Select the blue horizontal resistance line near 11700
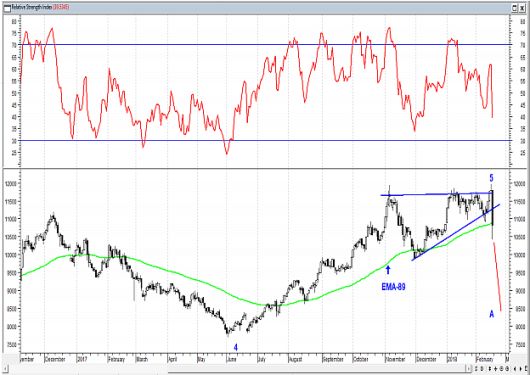Viewport: 530px width, 375px height. click(x=436, y=194)
